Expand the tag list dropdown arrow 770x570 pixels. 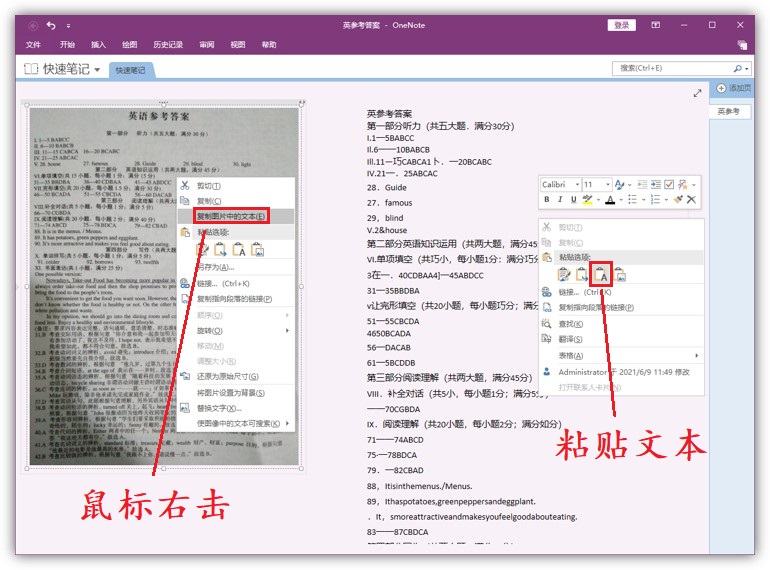694,185
